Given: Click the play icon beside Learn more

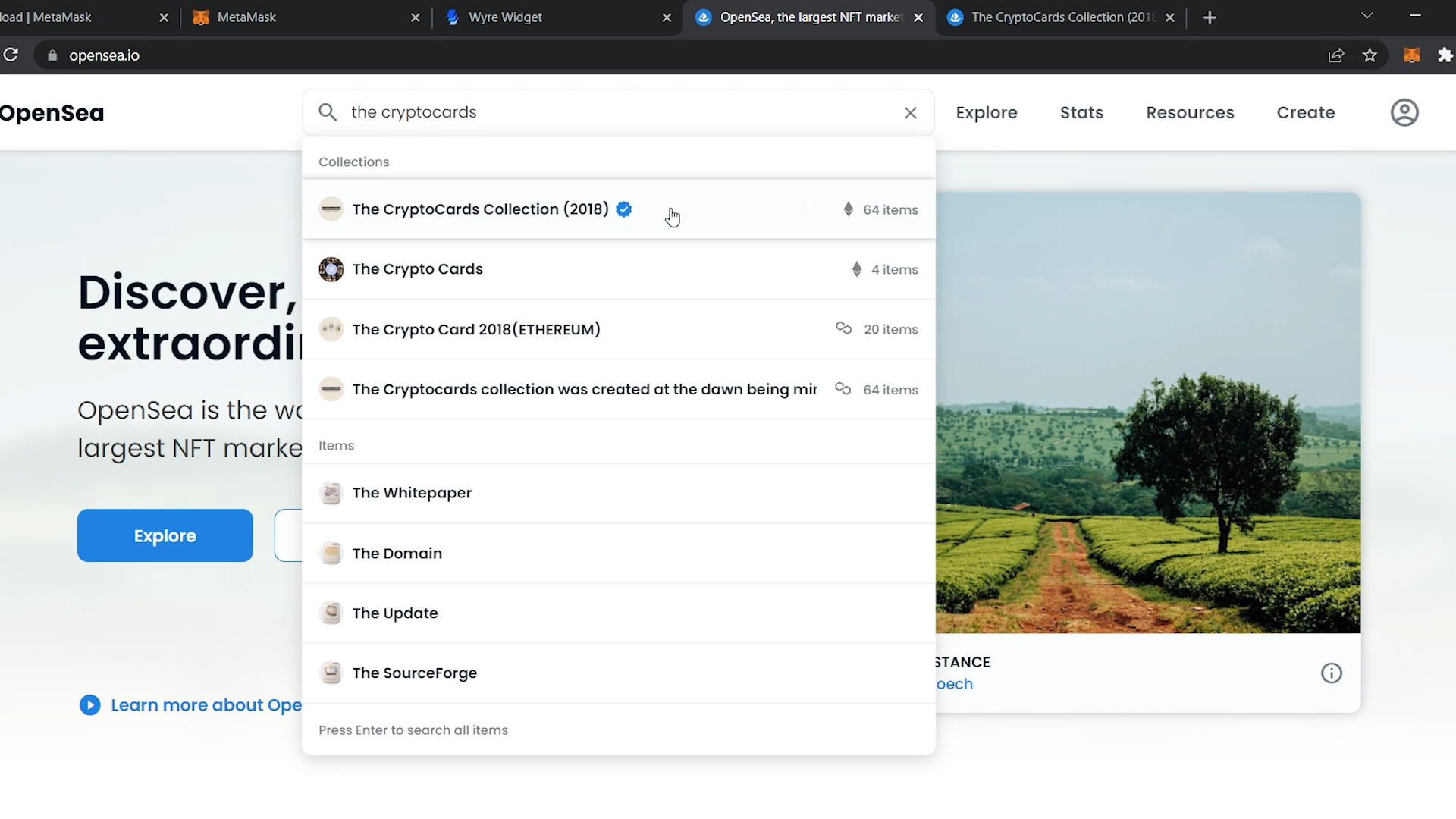Looking at the screenshot, I should point(89,705).
